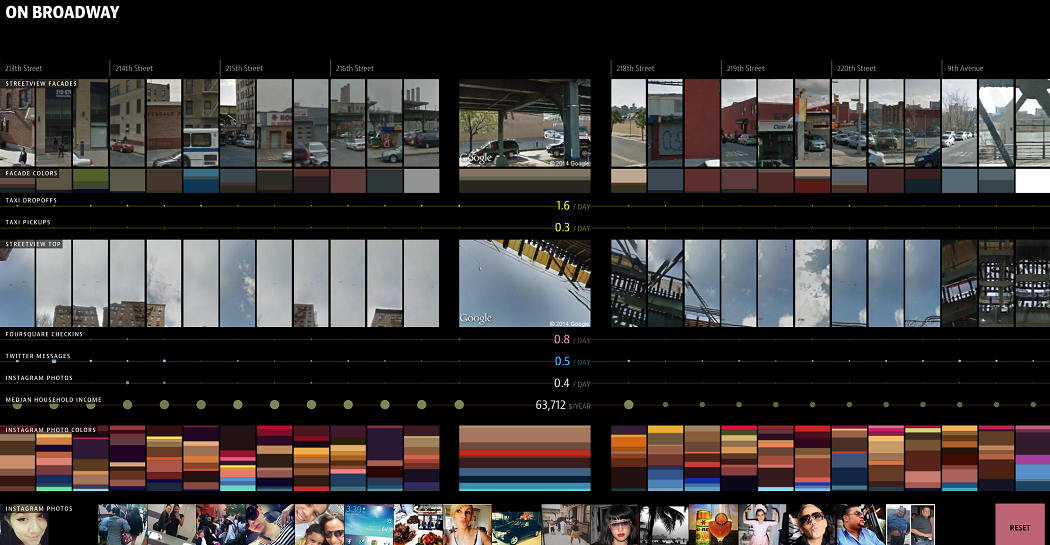Click the 216th Street label
This screenshot has width=1050, height=545.
coord(354,69)
